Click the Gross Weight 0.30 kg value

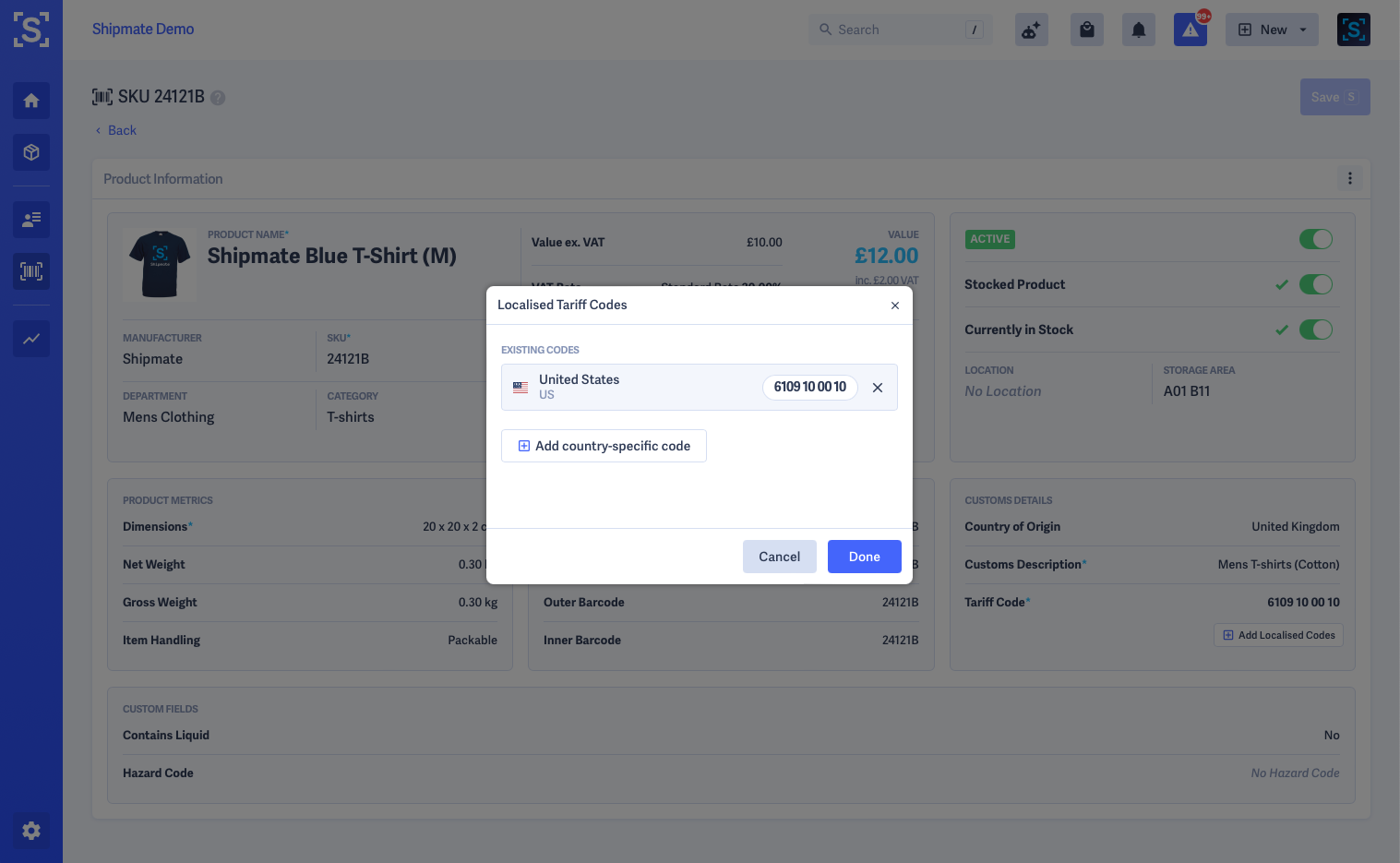pyautogui.click(x=478, y=603)
